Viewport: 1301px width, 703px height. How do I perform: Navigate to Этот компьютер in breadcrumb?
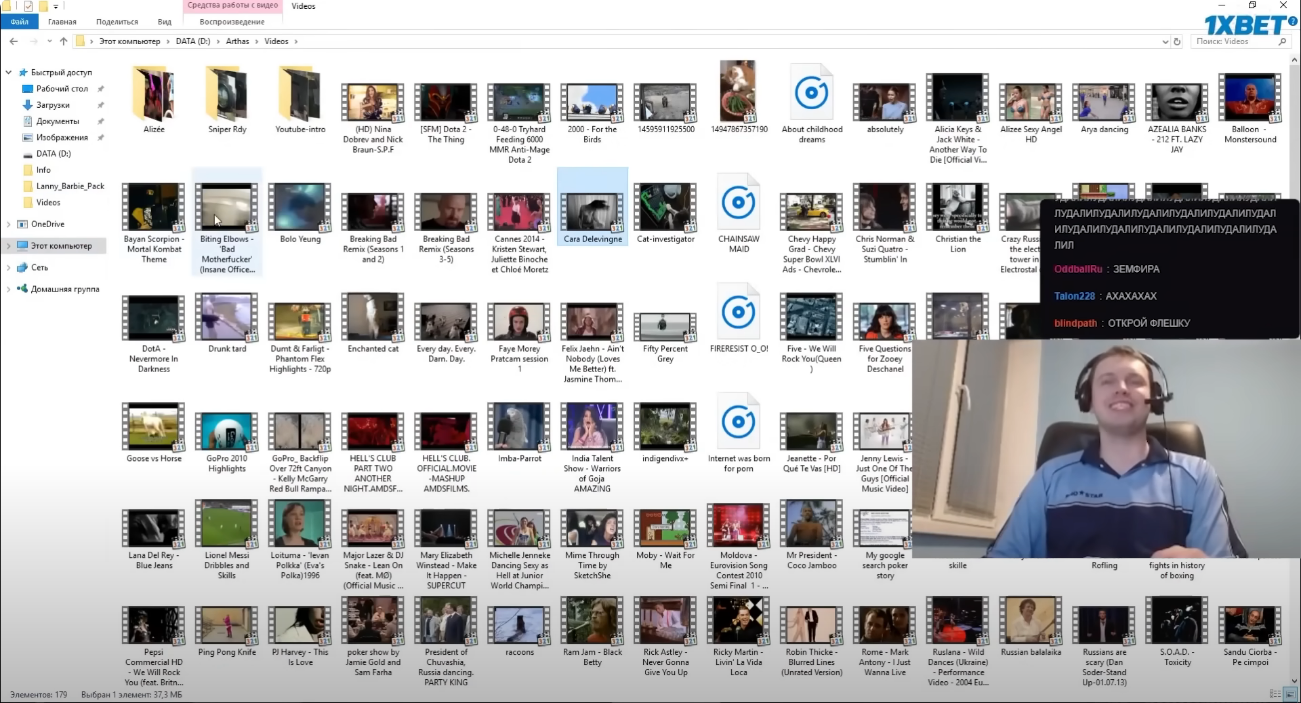(x=129, y=41)
